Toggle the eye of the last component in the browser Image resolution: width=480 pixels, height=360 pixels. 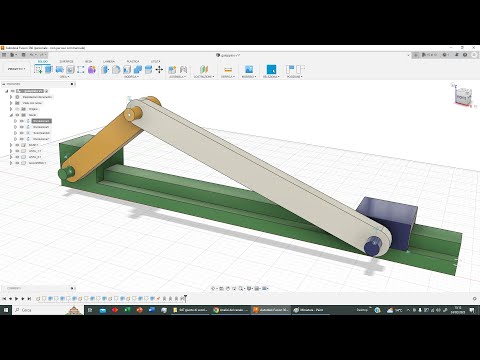pos(17,163)
